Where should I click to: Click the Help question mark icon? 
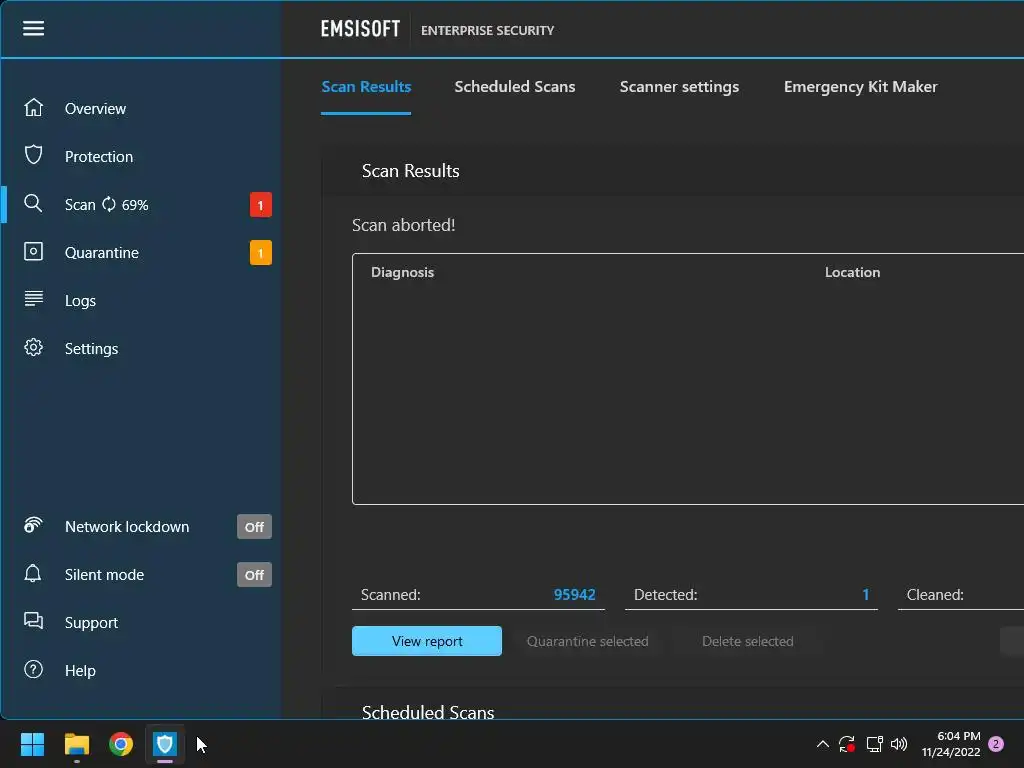point(33,669)
